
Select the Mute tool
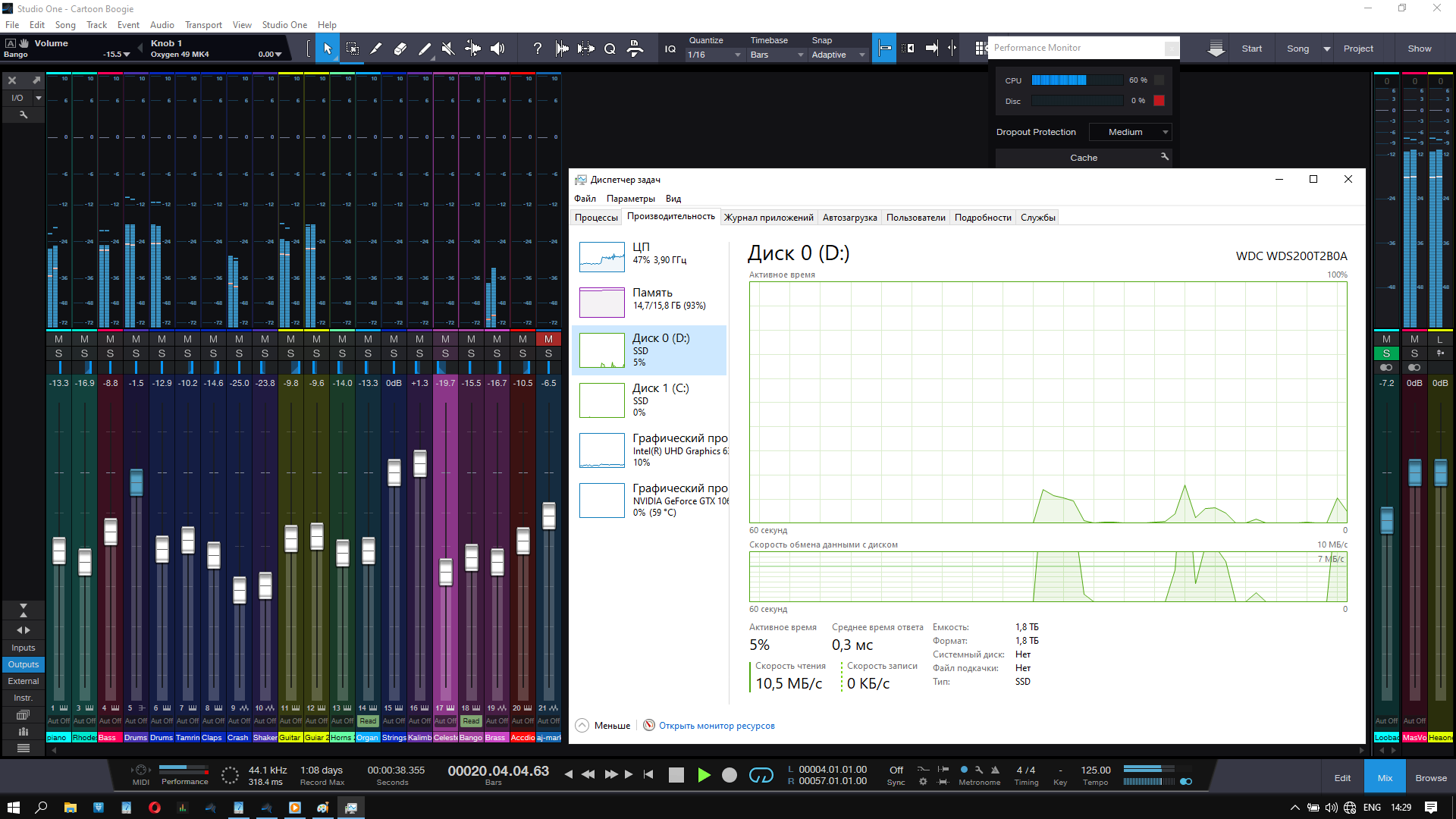(x=448, y=49)
